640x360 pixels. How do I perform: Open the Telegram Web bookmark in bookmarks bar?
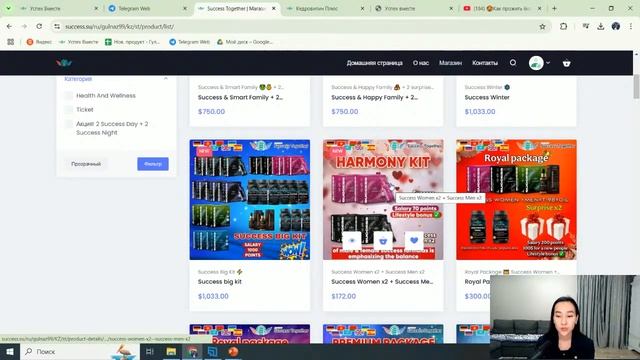pos(189,42)
